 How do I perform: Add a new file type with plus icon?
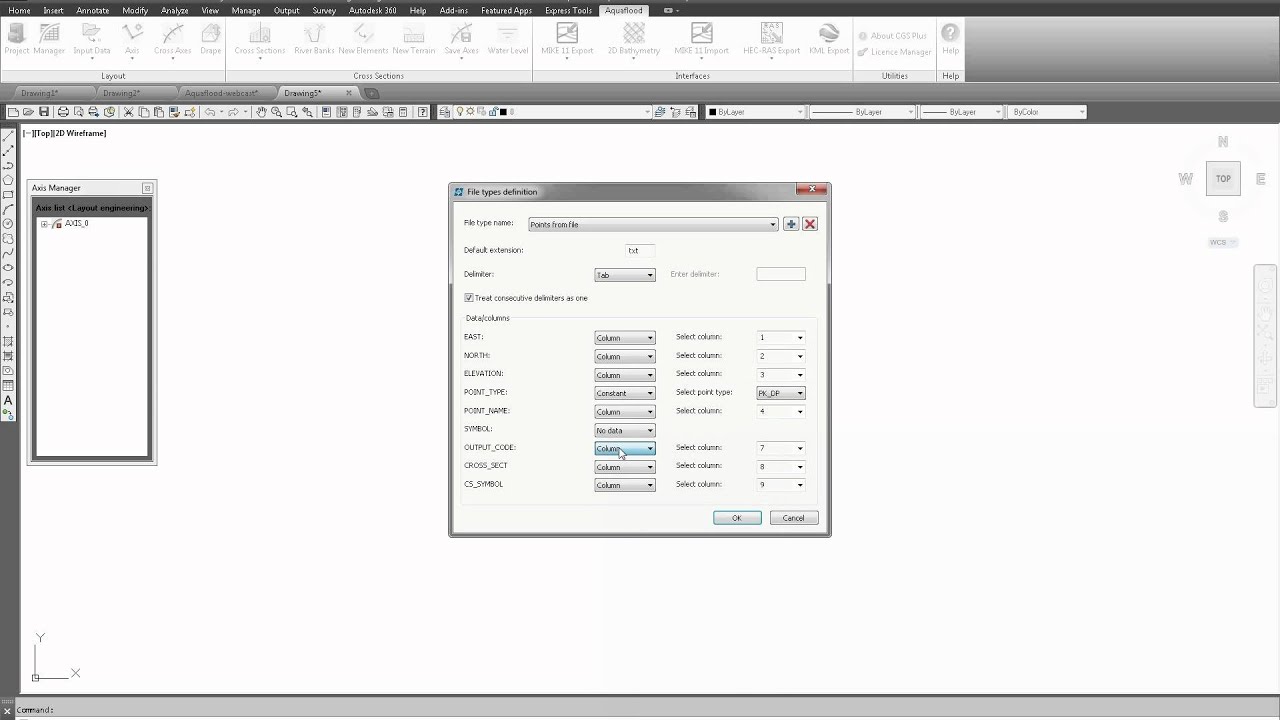click(x=791, y=224)
